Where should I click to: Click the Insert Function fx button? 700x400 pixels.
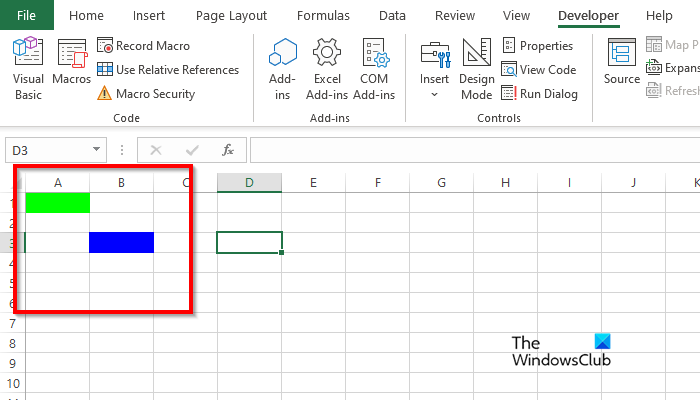click(228, 150)
